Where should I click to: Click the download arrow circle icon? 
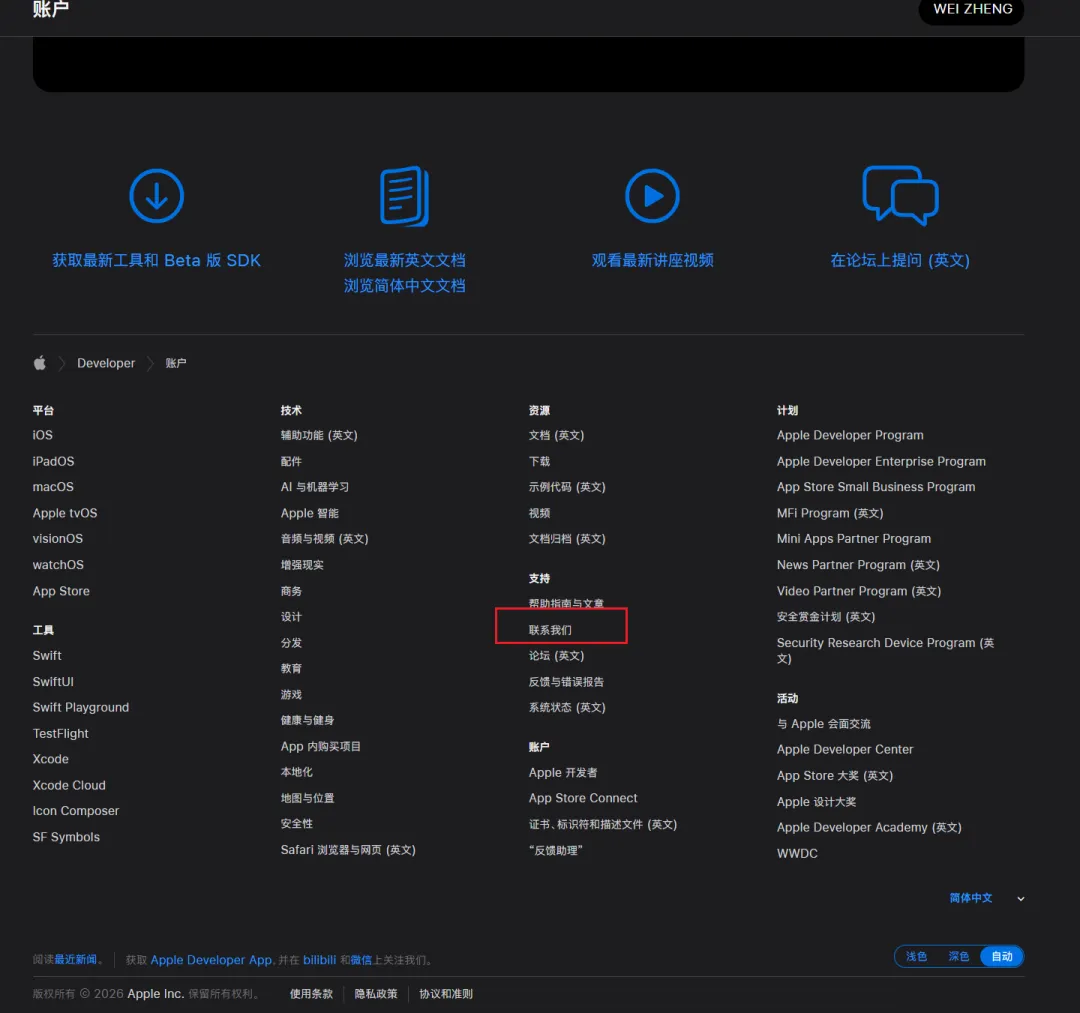coord(156,196)
